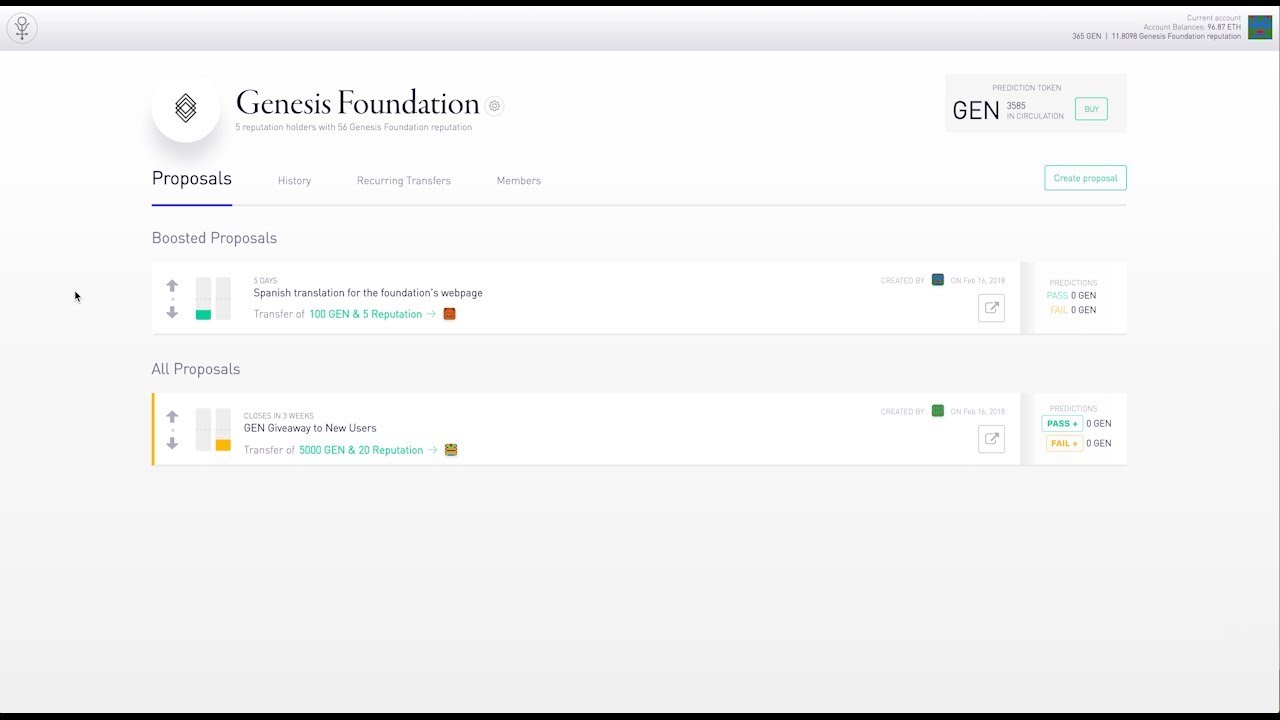The image size is (1280, 720).
Task: Downvote the Spanish translation proposal
Action: pos(172,312)
